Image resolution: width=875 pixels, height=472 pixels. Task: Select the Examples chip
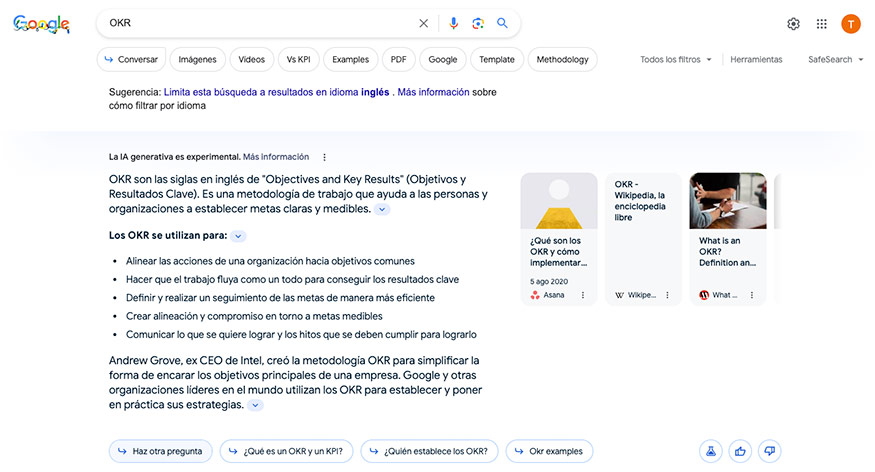coord(350,60)
